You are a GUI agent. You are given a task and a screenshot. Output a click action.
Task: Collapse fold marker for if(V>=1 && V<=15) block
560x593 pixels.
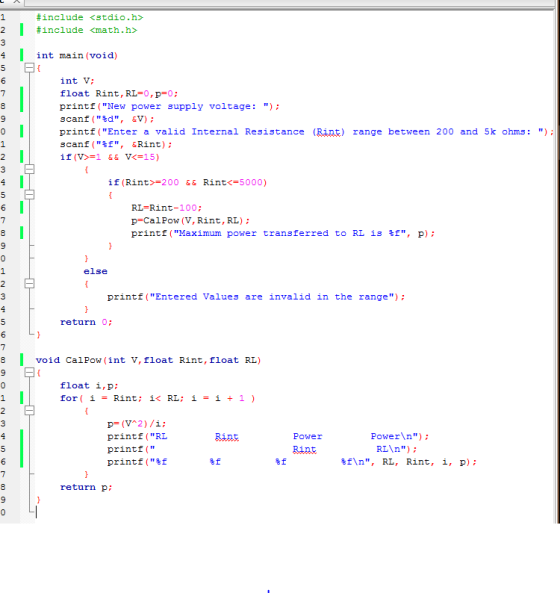pyautogui.click(x=29, y=169)
